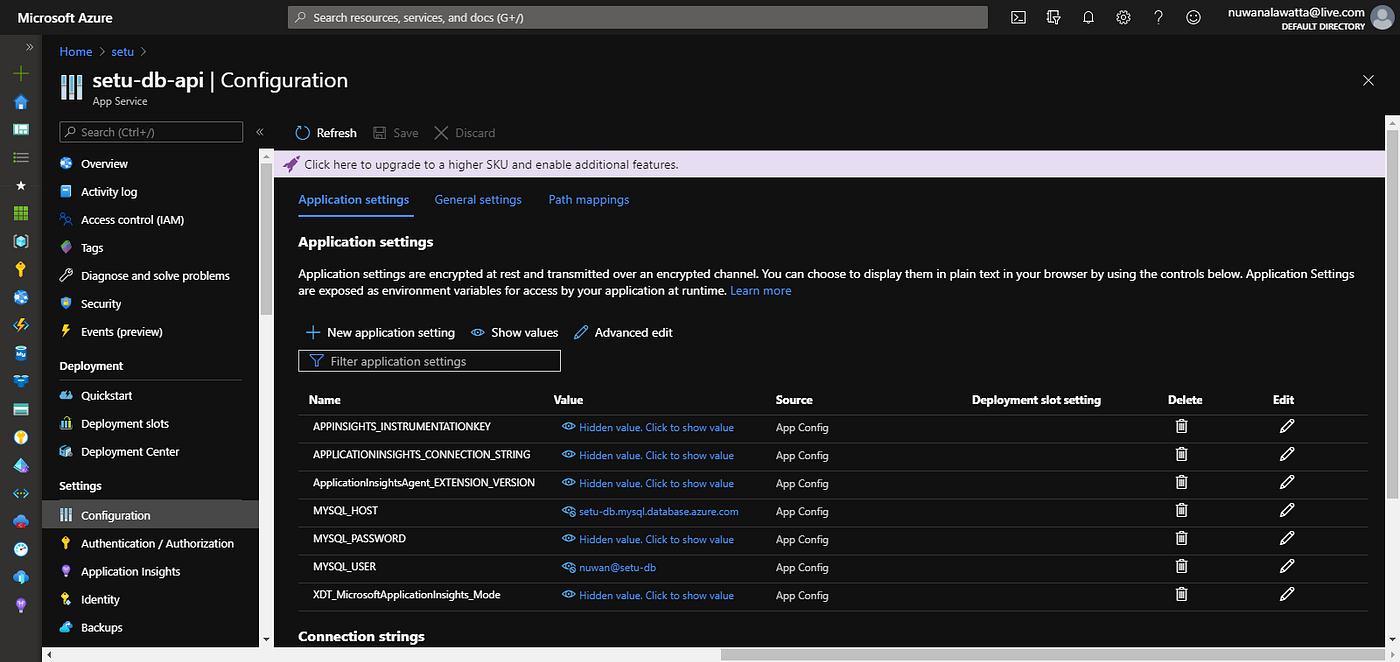Edit APPINSIGHTS_INSTRUMENTATIONKEY setting
This screenshot has height=662, width=1400.
[x=1287, y=427]
